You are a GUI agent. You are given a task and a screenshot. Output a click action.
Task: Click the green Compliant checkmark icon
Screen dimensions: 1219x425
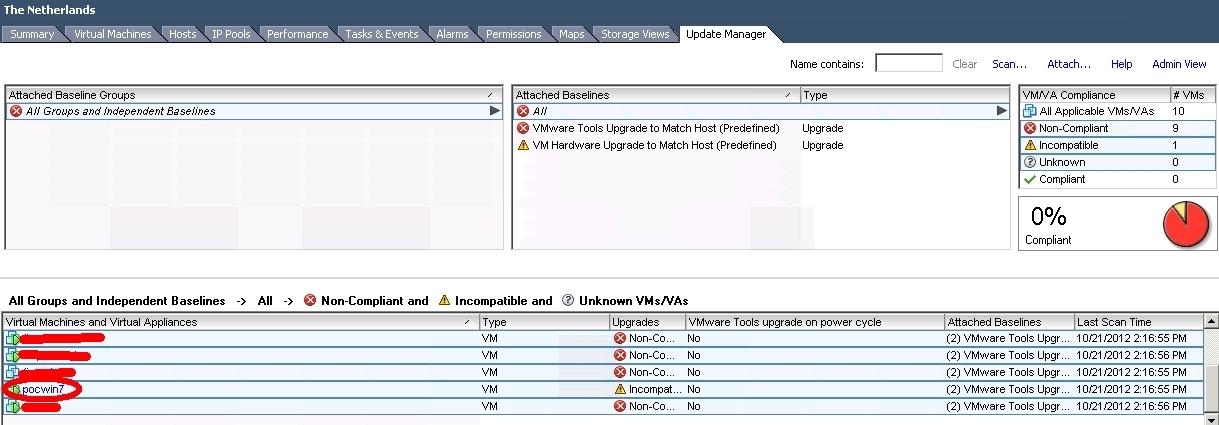click(x=1029, y=179)
